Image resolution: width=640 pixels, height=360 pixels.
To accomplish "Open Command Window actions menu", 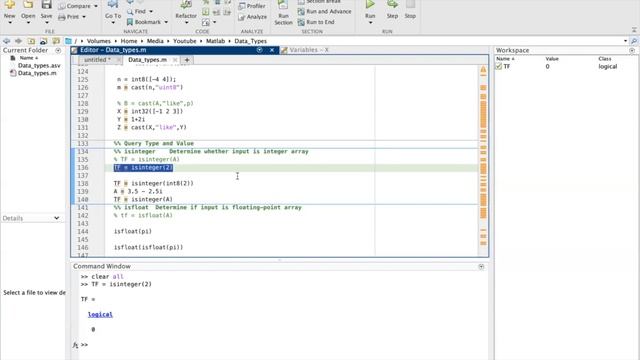I will 481,267.
